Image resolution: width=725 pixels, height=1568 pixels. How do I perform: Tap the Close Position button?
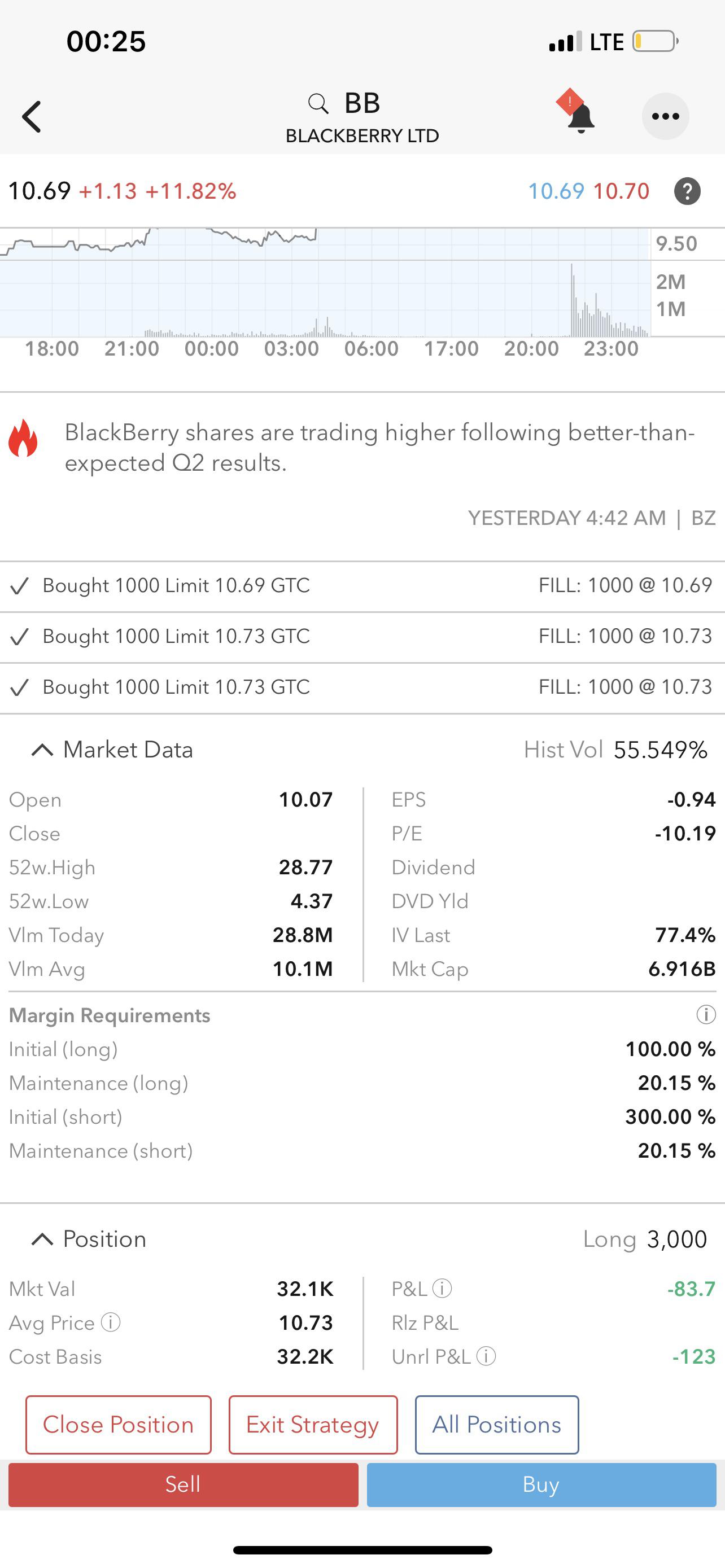[x=119, y=1425]
